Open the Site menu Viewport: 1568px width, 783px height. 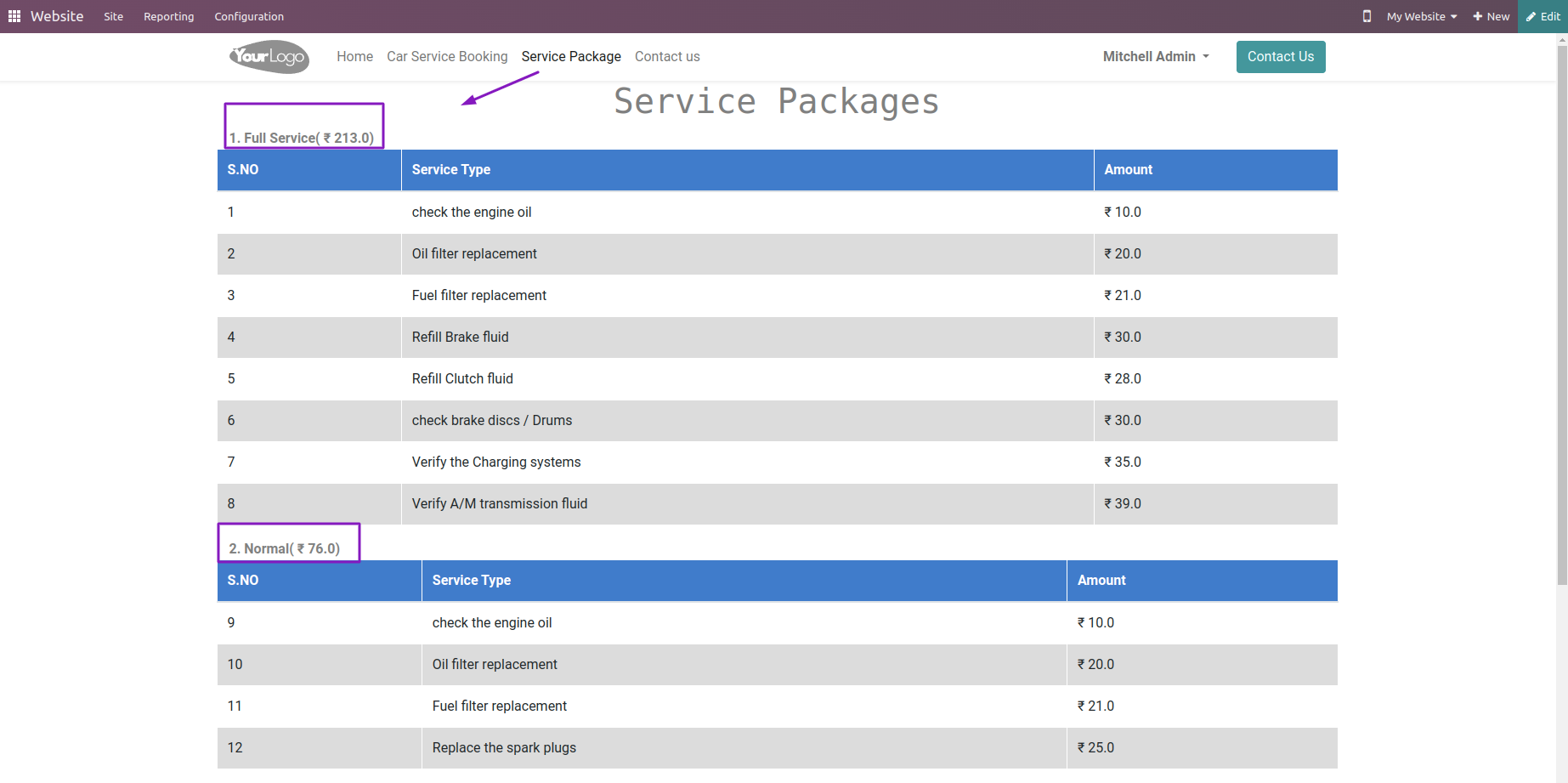point(114,16)
